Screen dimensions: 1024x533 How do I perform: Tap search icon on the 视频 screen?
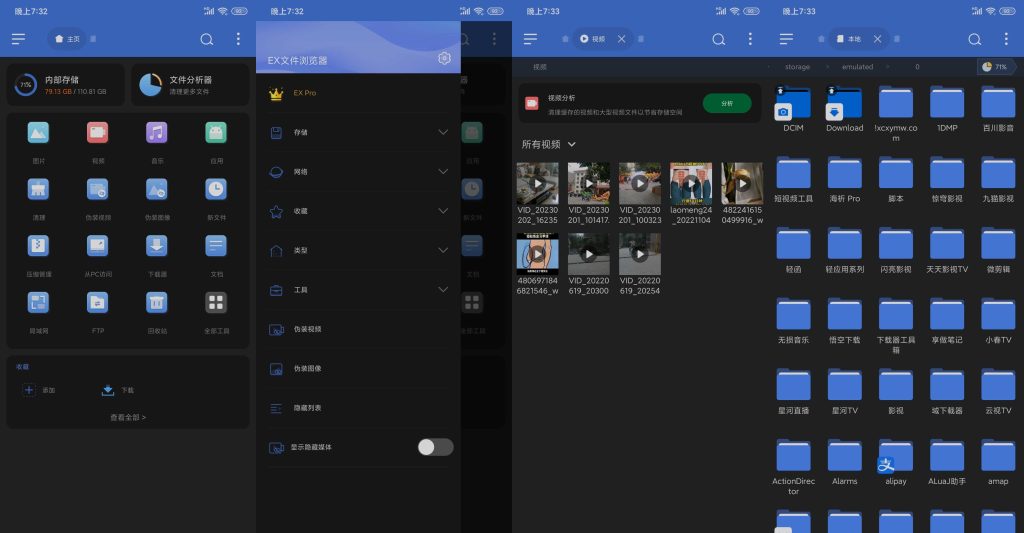[719, 39]
